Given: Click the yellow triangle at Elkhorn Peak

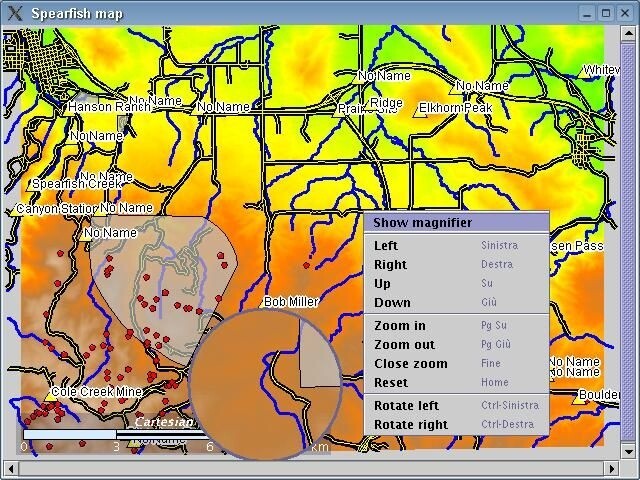Looking at the screenshot, I should pos(420,112).
